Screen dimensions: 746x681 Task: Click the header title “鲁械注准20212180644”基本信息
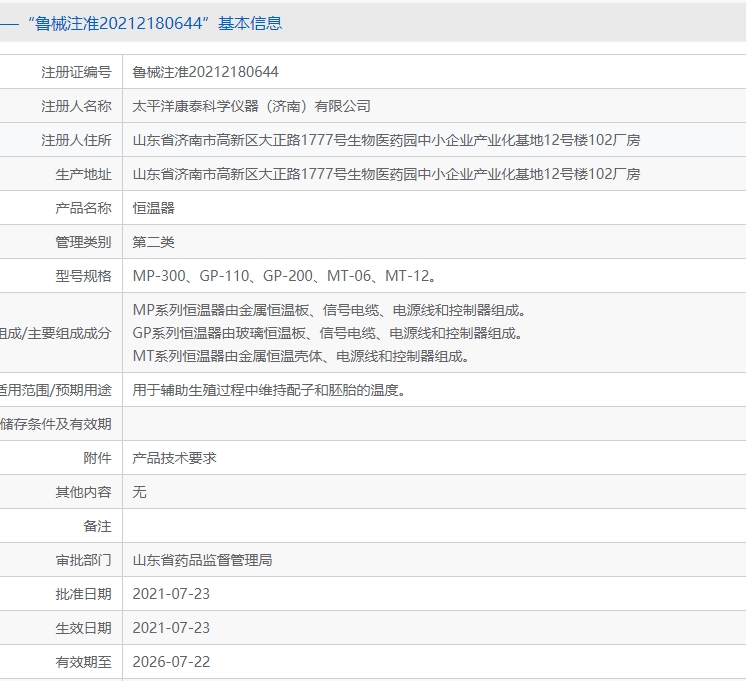[155, 23]
